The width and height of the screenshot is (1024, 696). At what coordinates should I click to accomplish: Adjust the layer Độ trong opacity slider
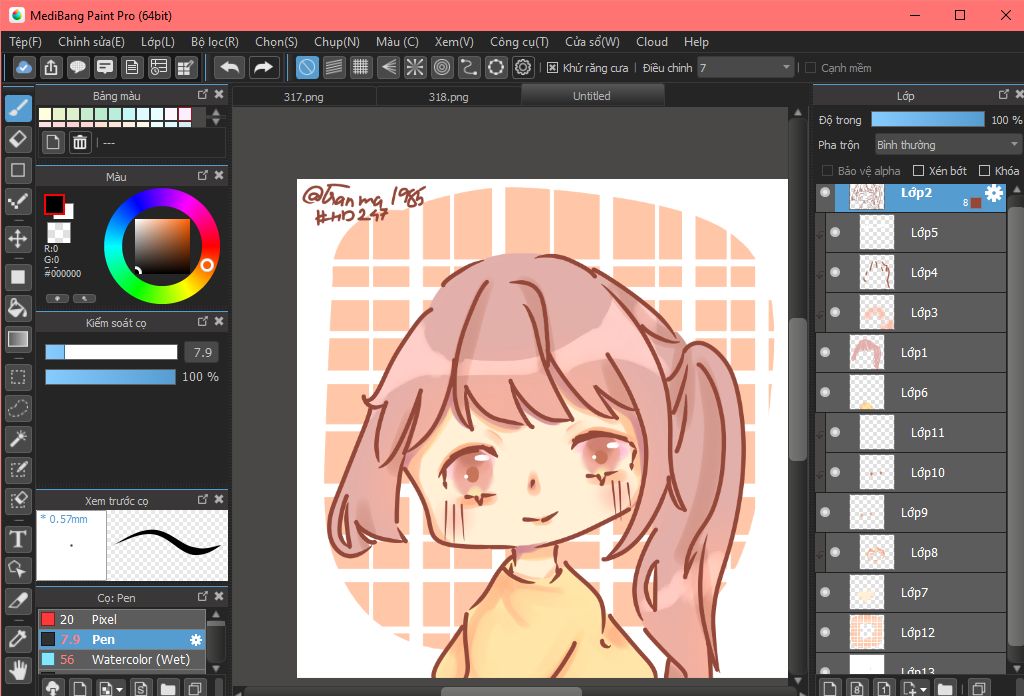pyautogui.click(x=927, y=119)
